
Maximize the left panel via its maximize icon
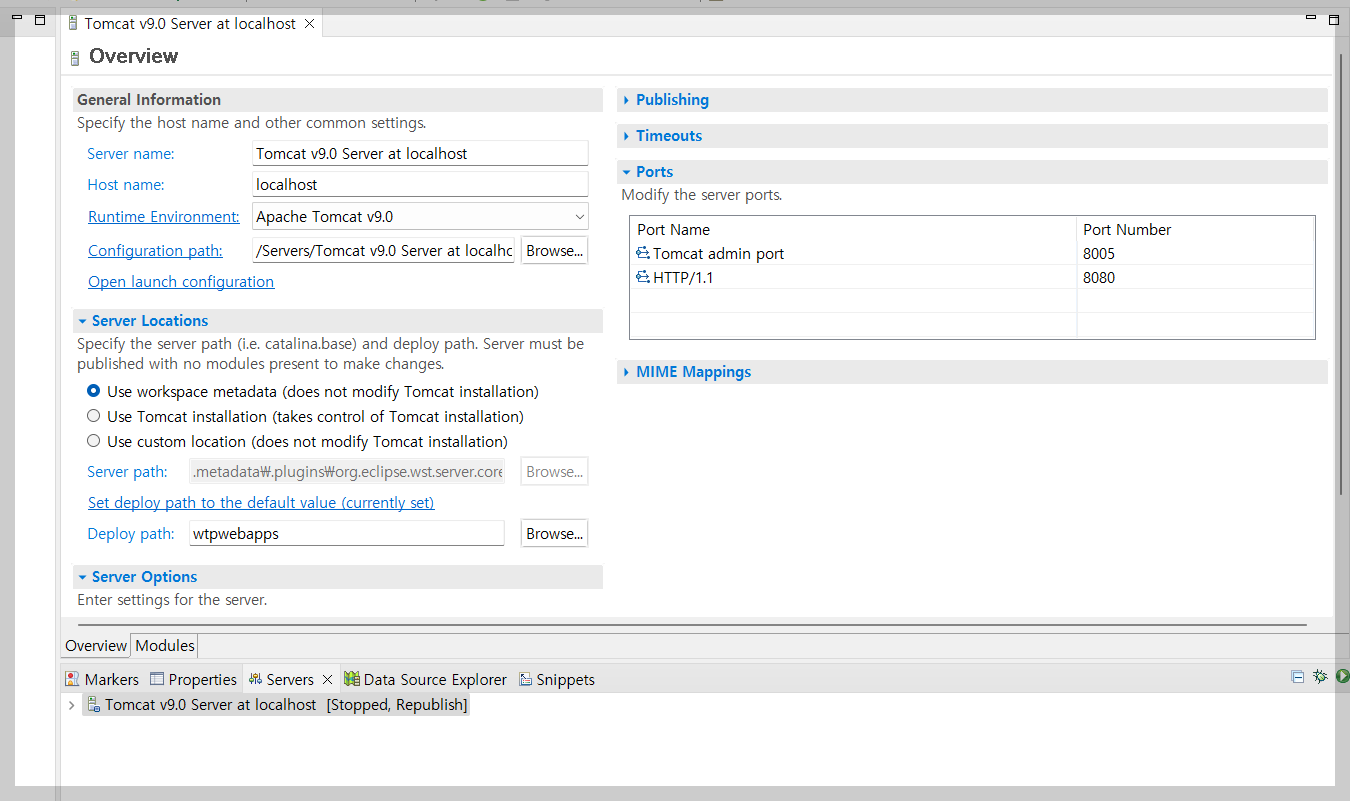(40, 19)
